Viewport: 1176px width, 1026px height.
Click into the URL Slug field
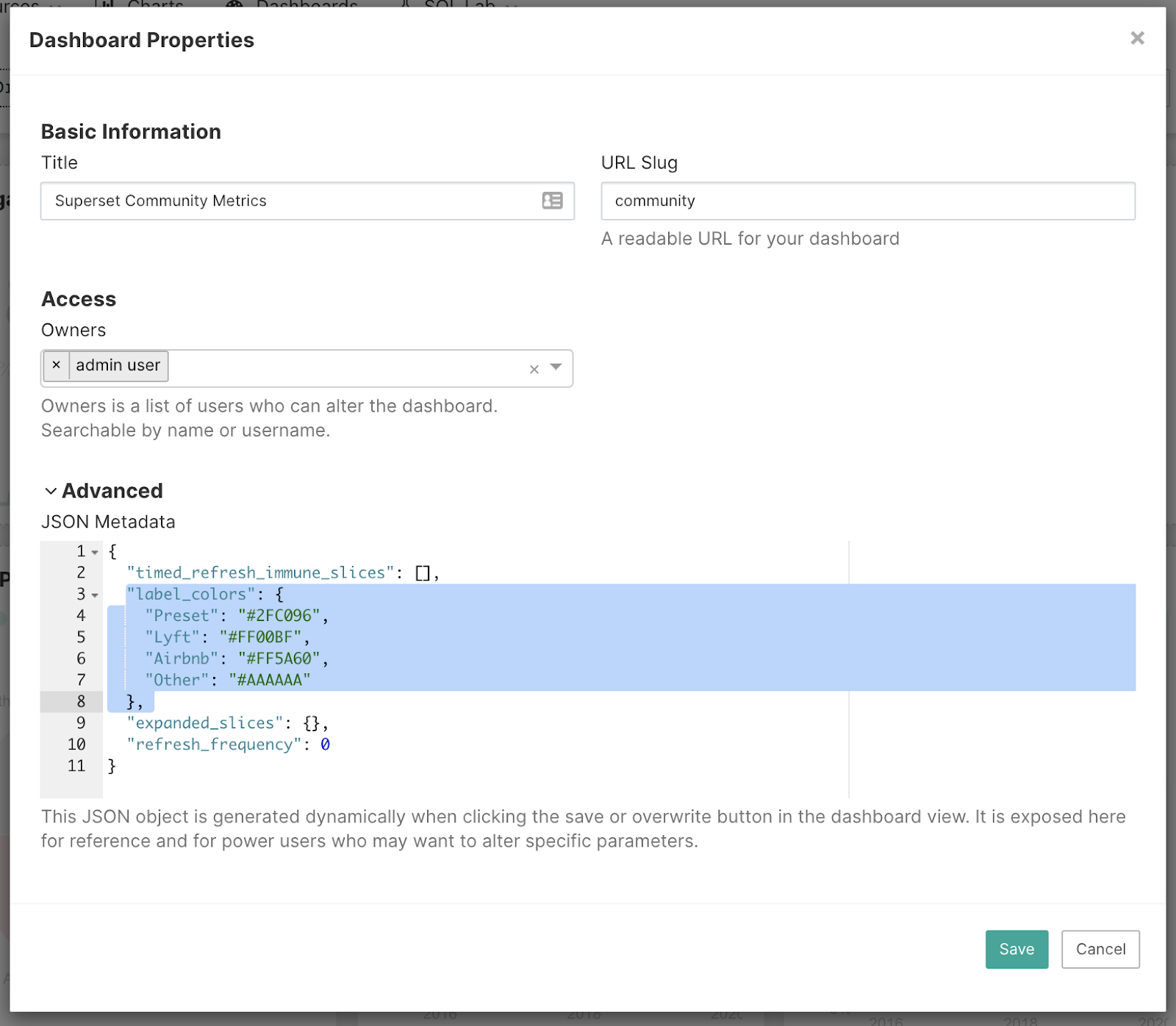[x=867, y=201]
